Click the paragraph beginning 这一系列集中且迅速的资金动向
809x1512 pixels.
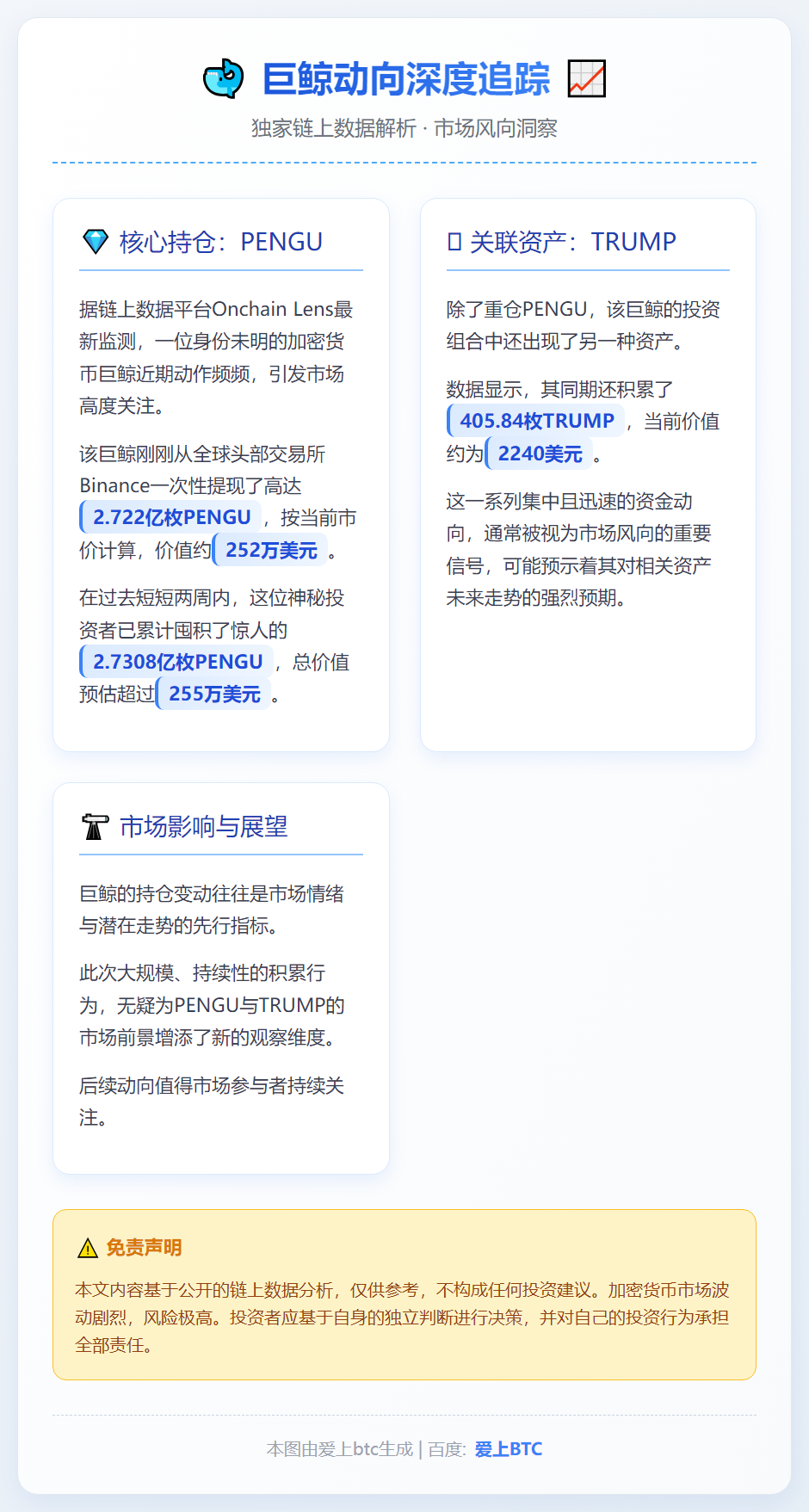579,549
